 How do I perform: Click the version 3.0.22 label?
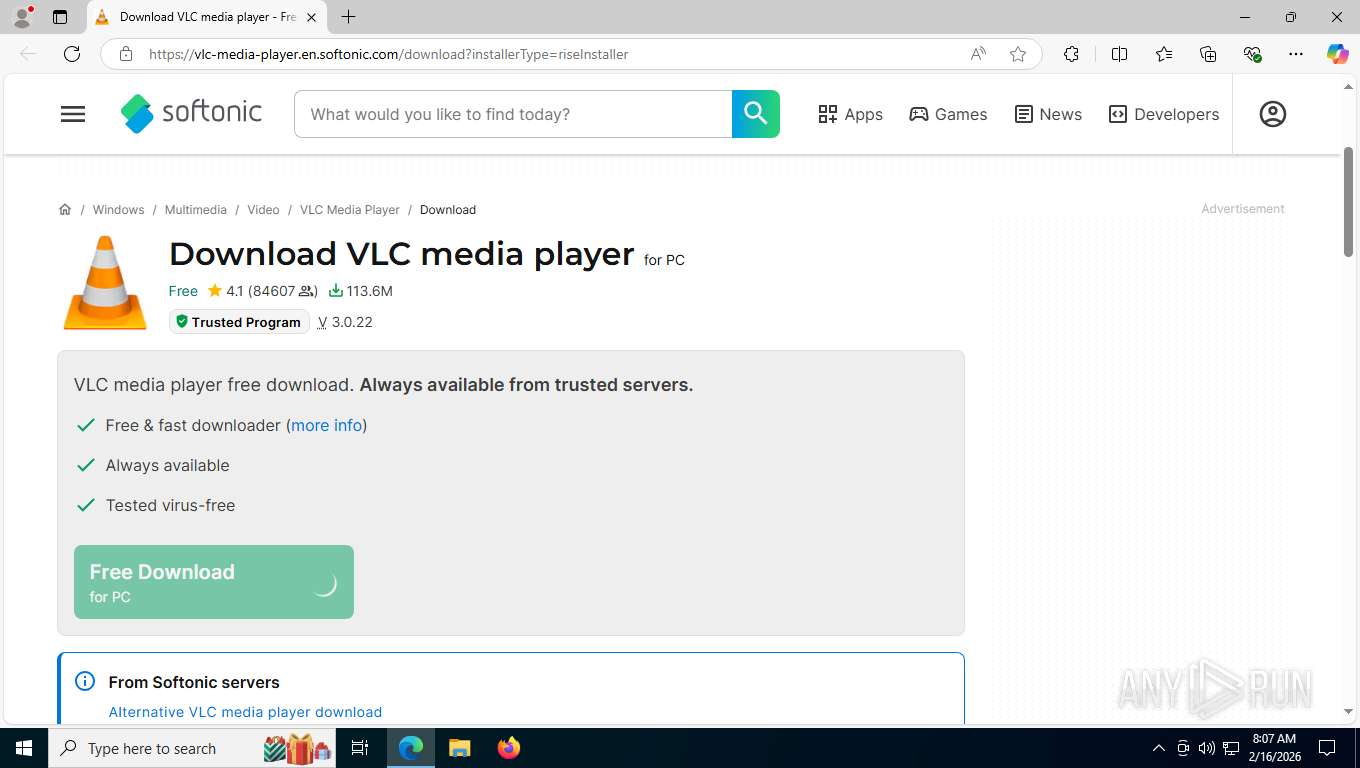(x=345, y=322)
